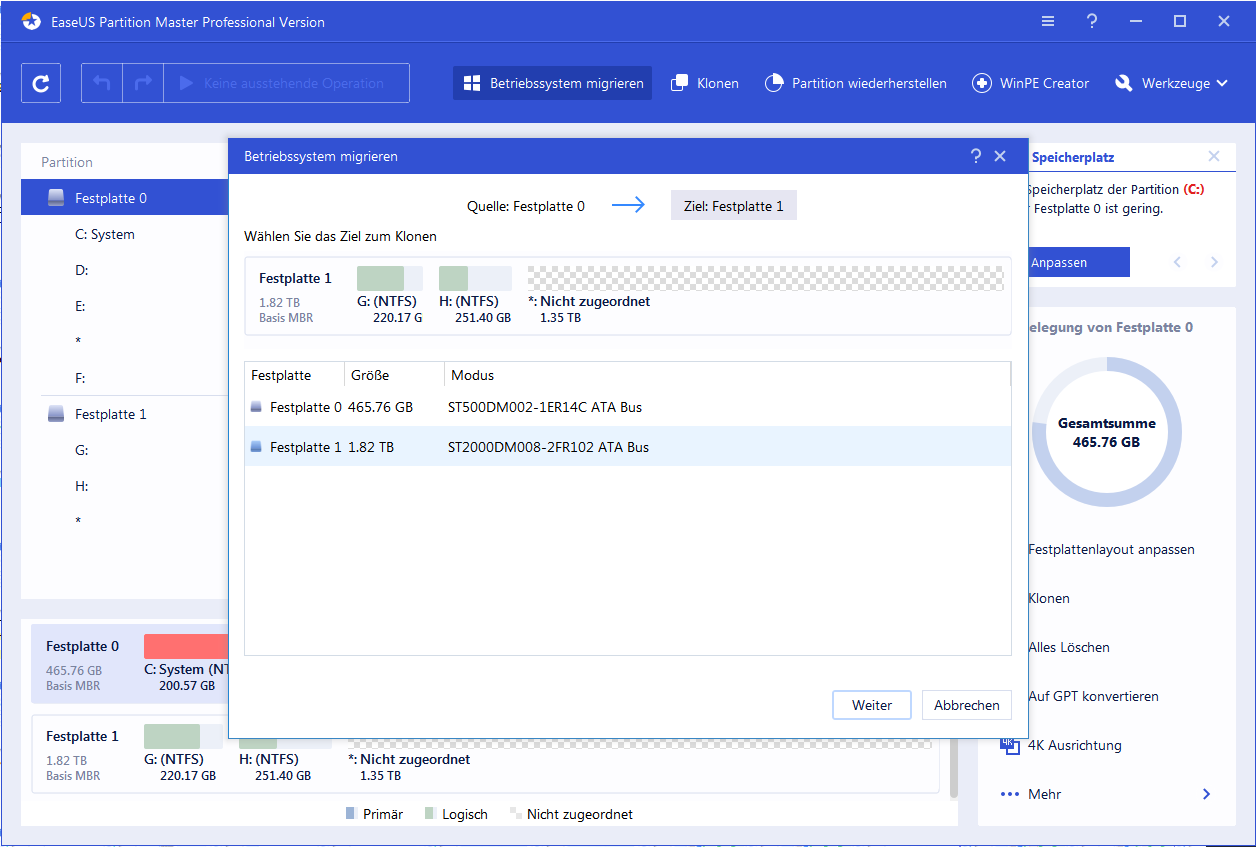Click Festplattenlayout anpassen in the side panel

click(x=1111, y=549)
